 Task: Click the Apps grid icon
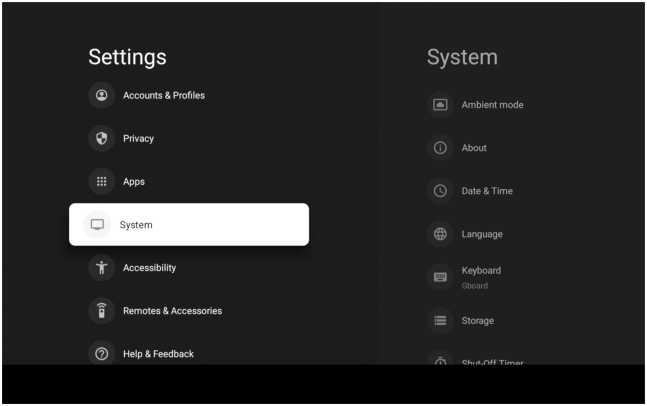click(101, 181)
